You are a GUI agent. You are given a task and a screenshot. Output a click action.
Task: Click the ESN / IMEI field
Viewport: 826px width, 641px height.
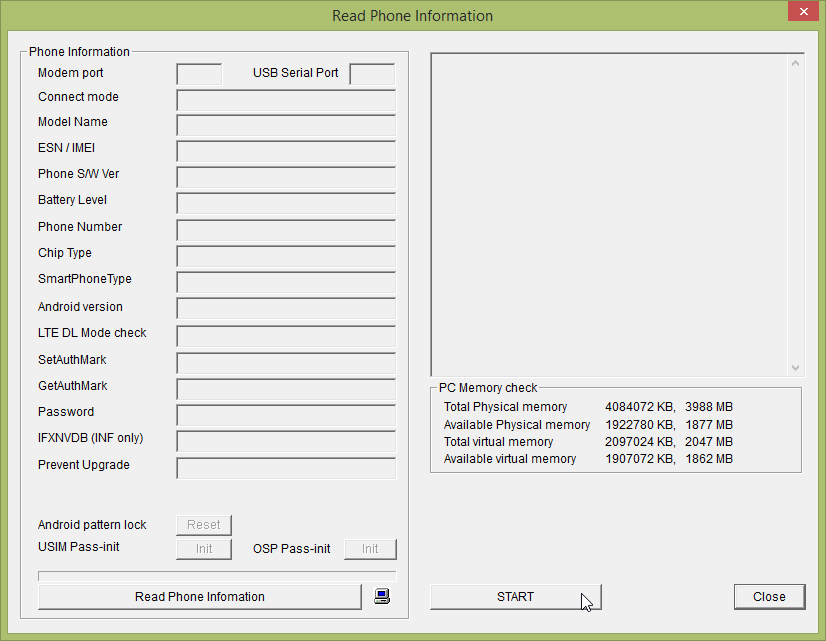(x=286, y=151)
